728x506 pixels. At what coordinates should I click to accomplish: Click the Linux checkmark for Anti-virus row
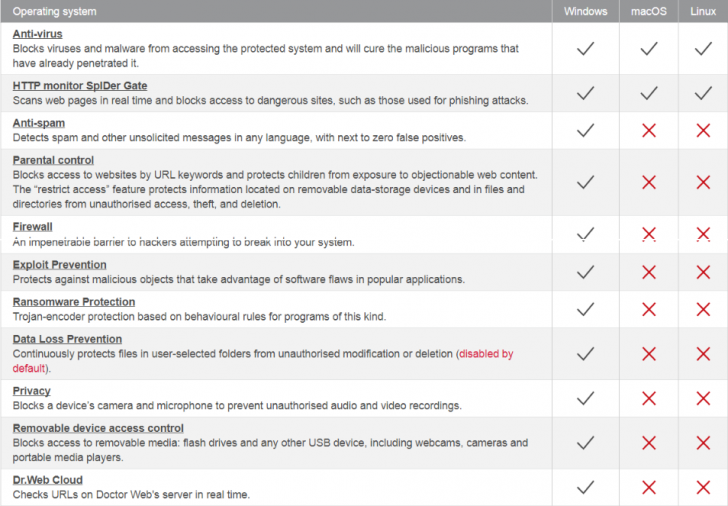tap(703, 48)
